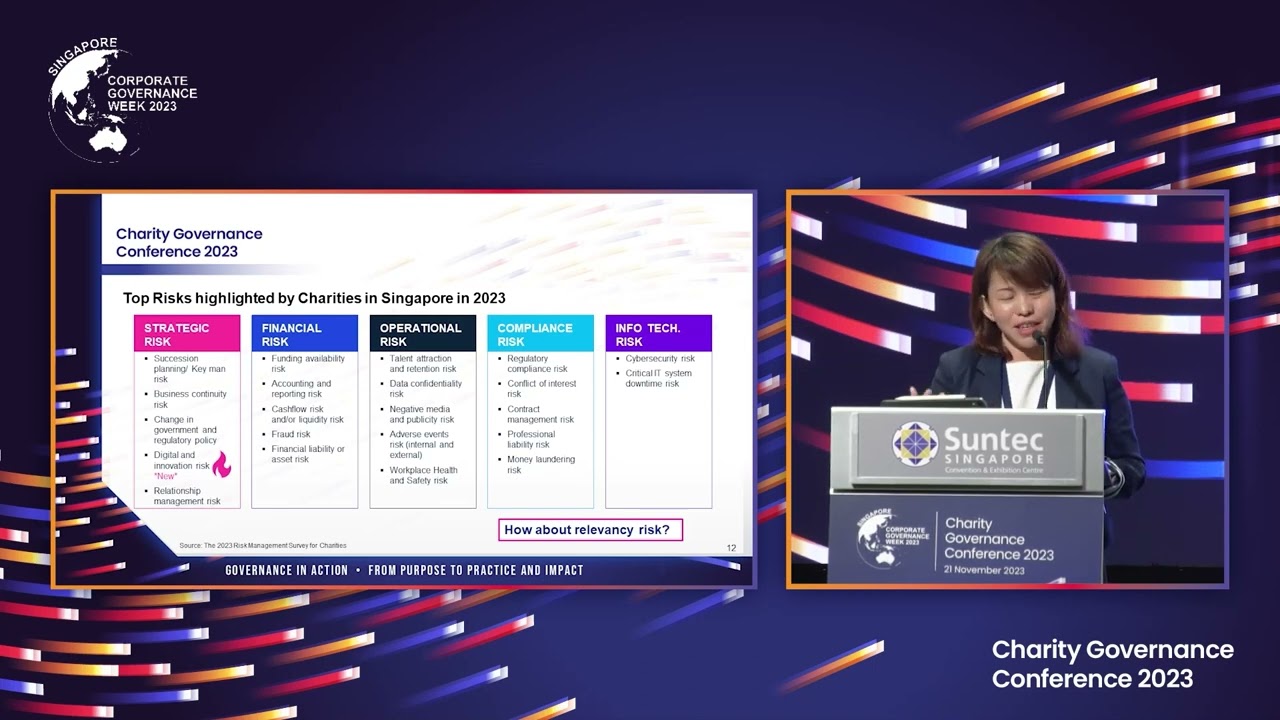Click 'Critical IT system downtime risk' bullet
Viewport: 1280px width, 720px height.
(658, 379)
